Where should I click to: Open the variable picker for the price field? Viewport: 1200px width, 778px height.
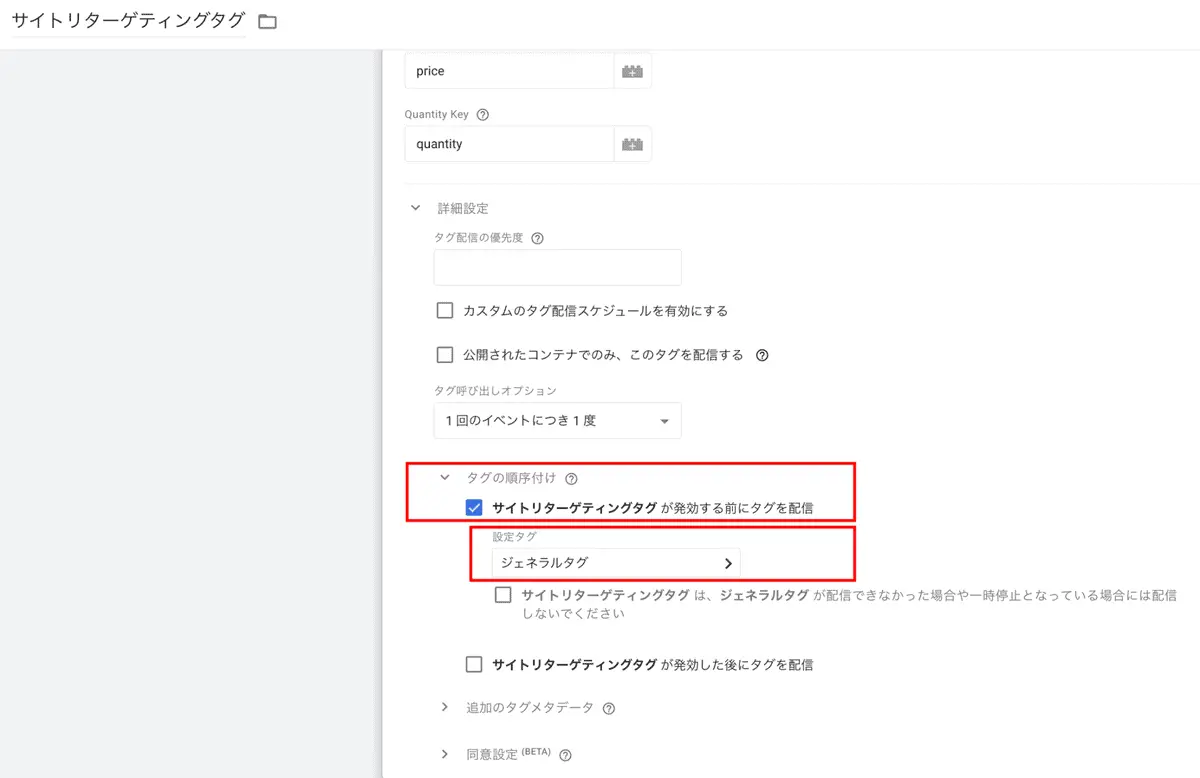click(x=632, y=70)
